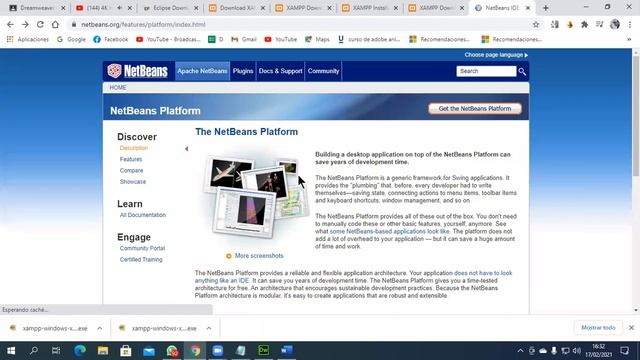Show hidden system tray icons
The image size is (640, 360).
tap(520, 351)
